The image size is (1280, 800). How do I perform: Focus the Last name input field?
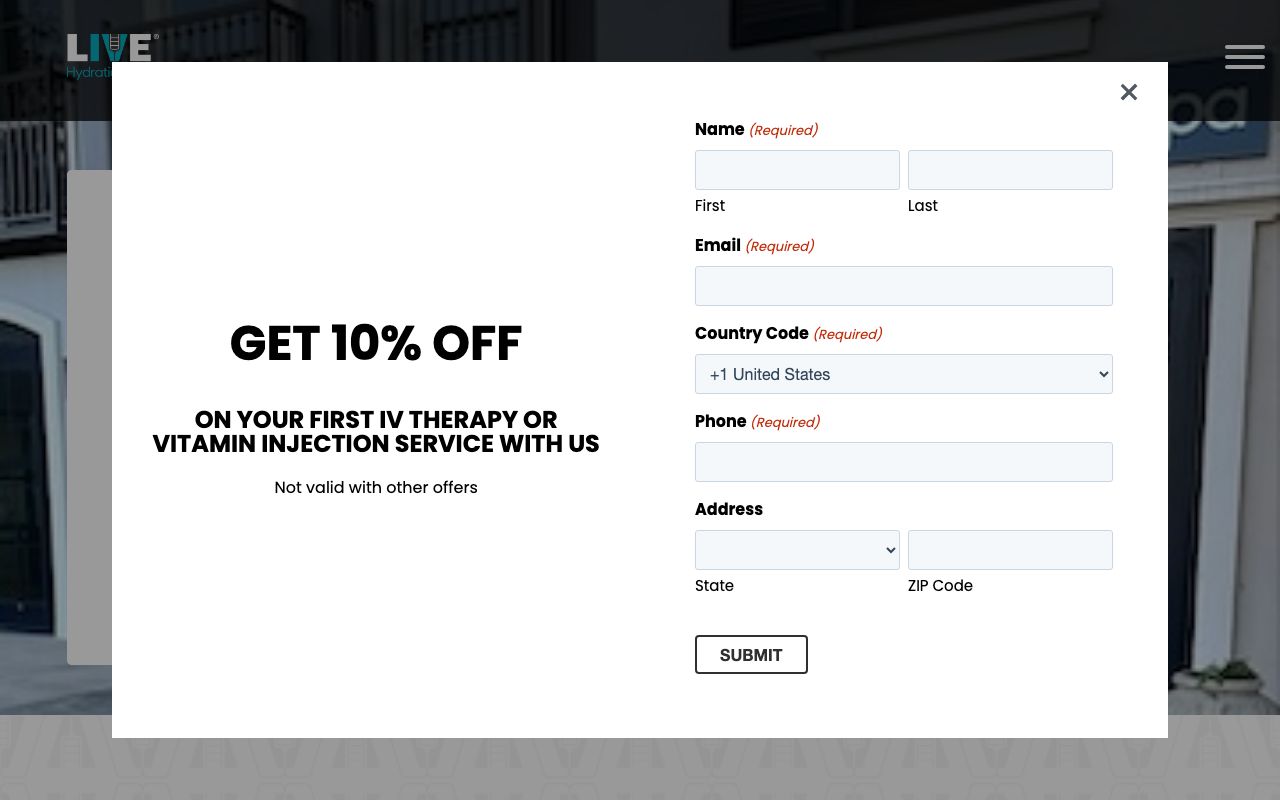(x=1010, y=170)
